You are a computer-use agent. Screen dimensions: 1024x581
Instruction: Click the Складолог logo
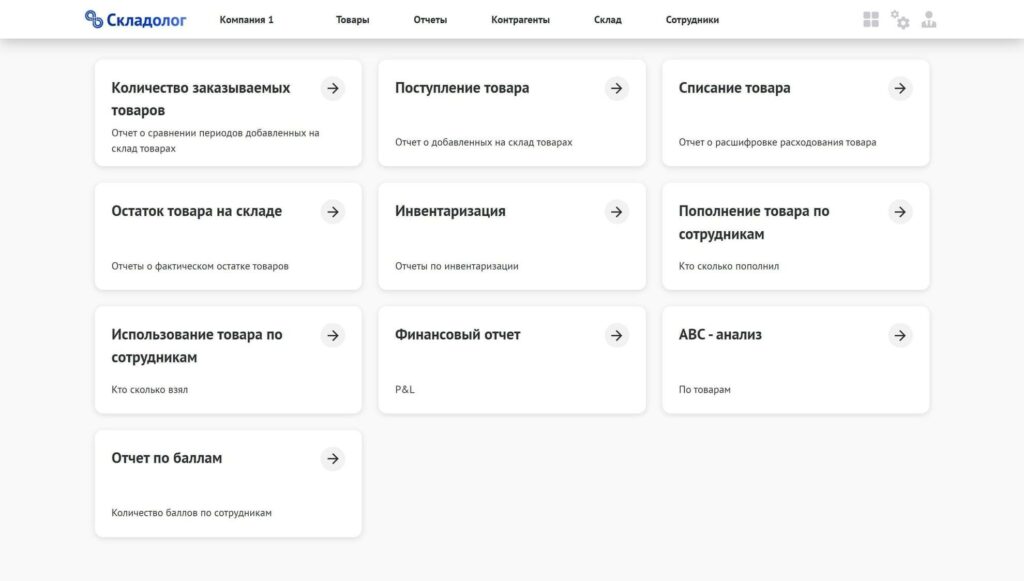coord(135,20)
